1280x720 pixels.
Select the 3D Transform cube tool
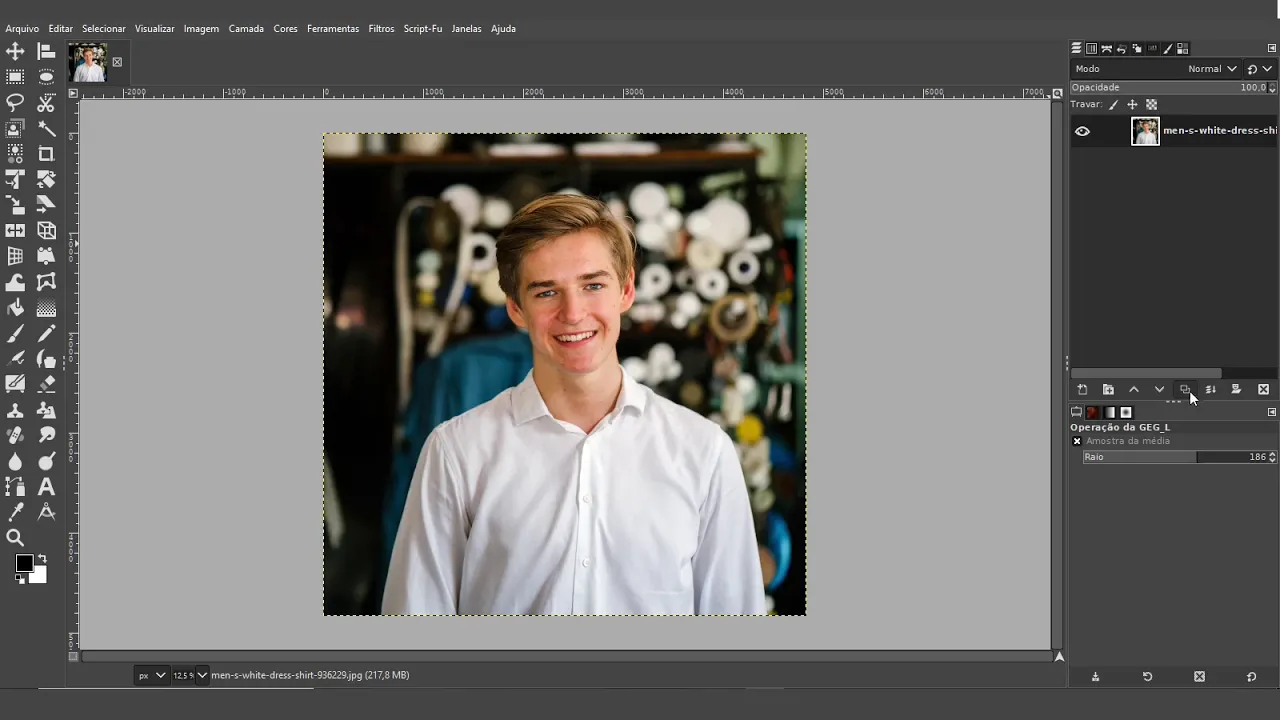(46, 231)
